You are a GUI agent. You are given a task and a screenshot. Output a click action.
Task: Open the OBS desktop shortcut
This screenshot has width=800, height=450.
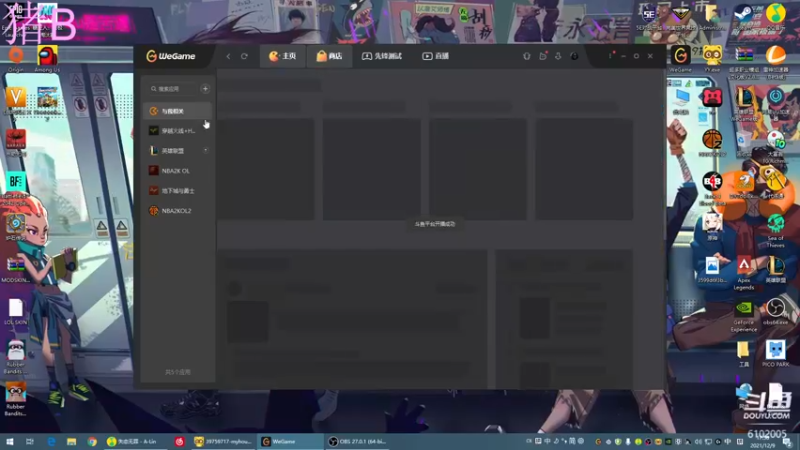776,312
